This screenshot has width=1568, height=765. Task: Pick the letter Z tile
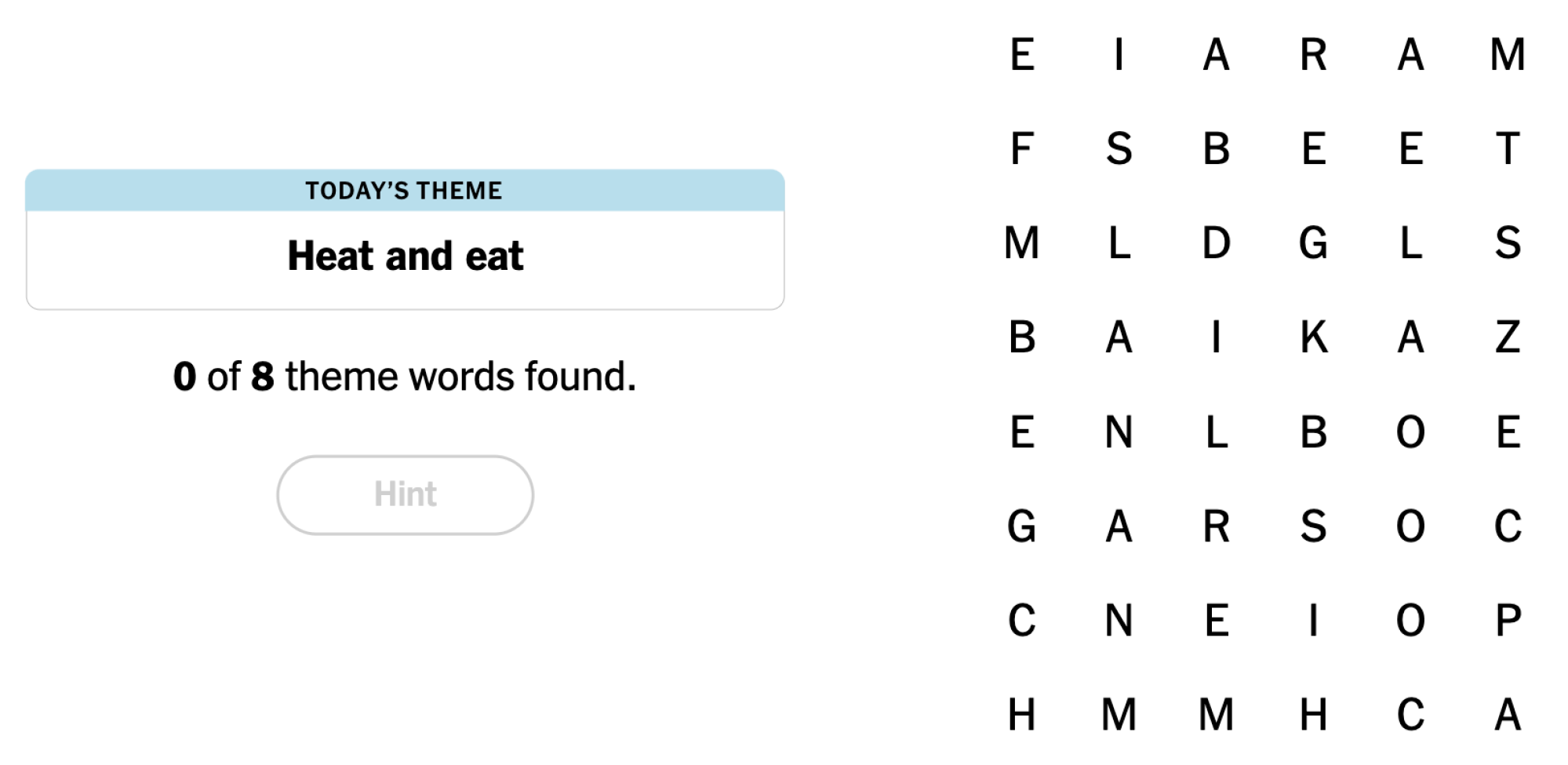1508,337
